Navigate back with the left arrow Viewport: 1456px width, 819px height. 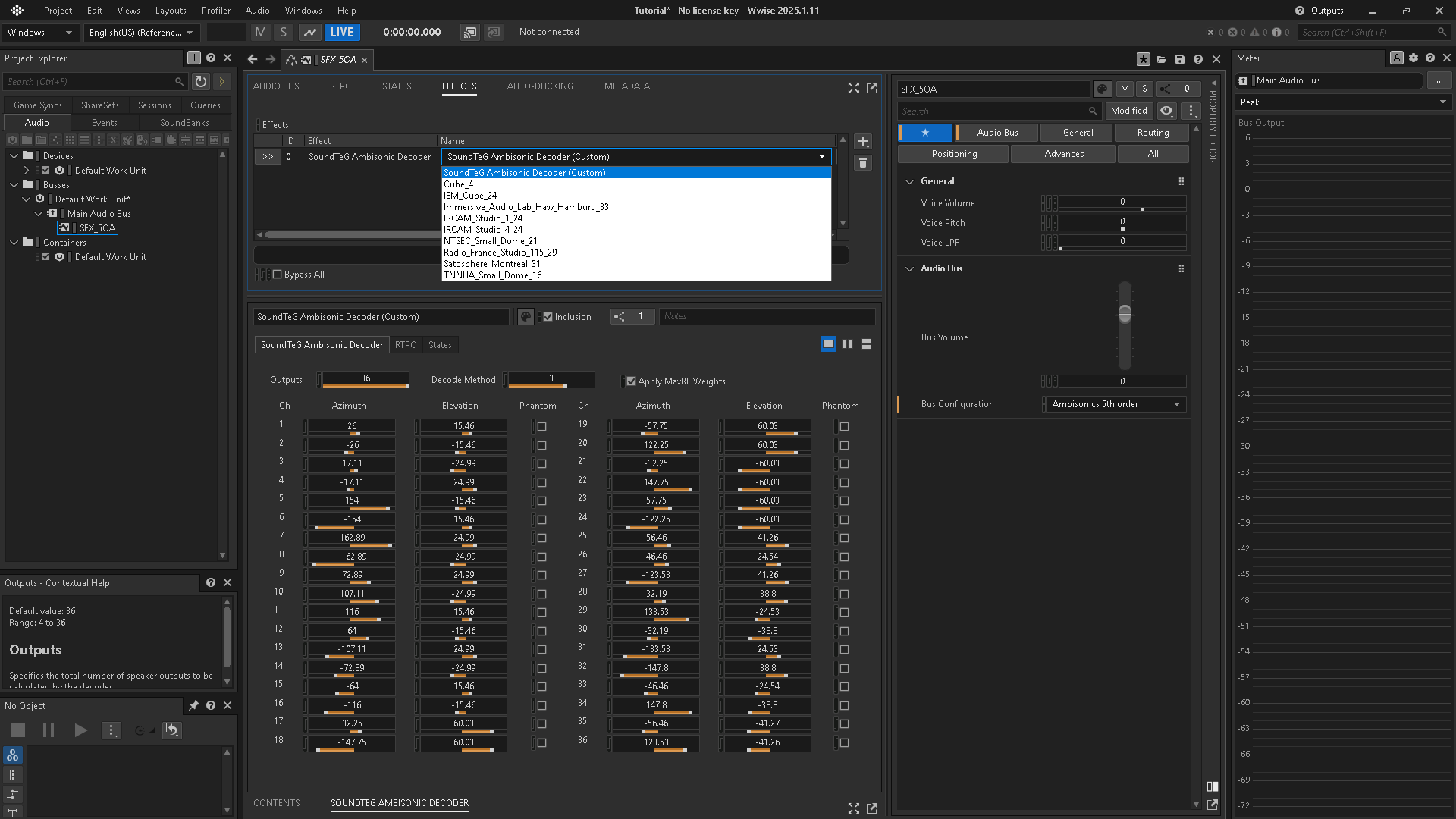click(x=253, y=59)
